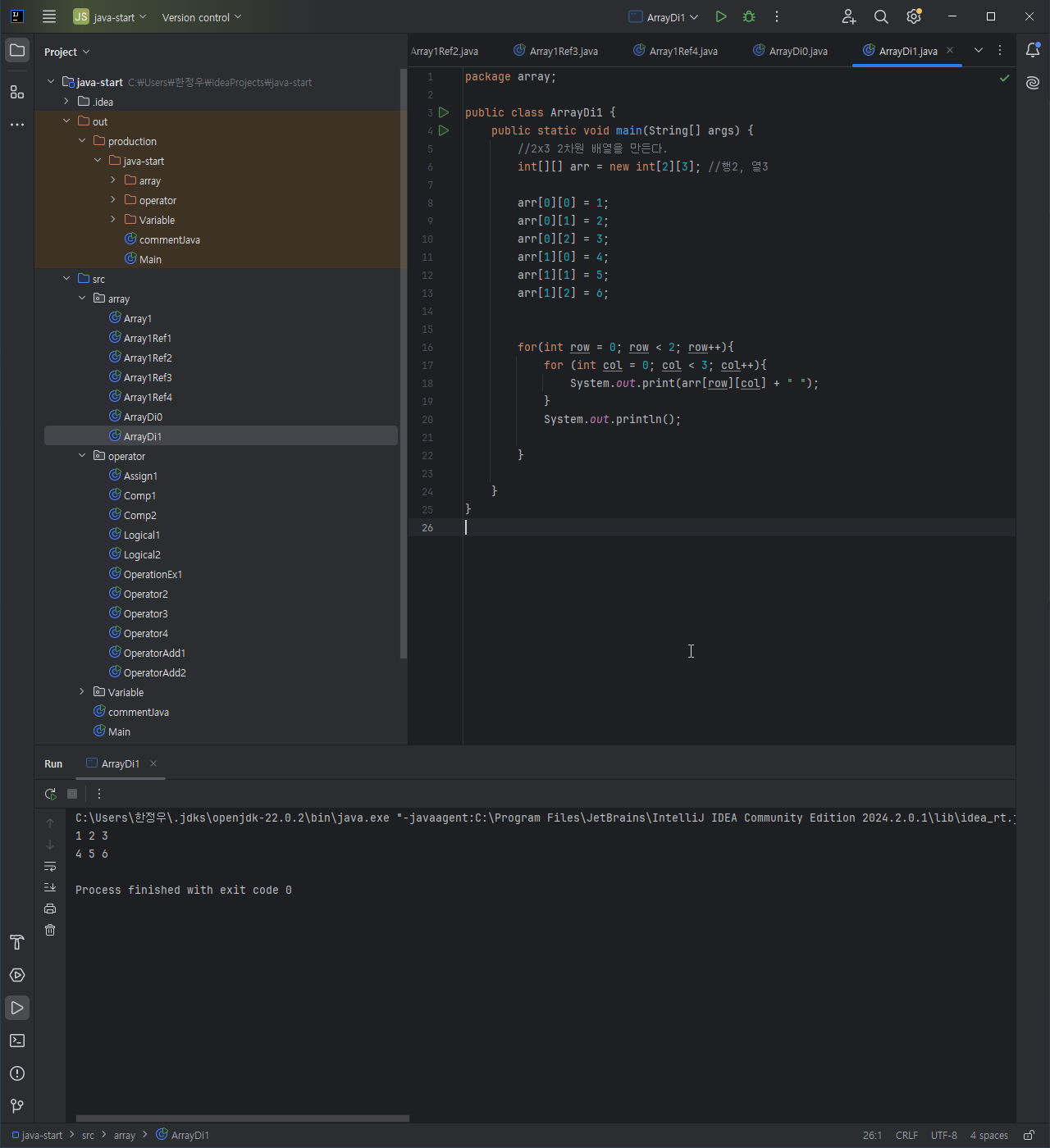Switch to ArrayDi0.java tab
This screenshot has height=1148, width=1050.
791,51
